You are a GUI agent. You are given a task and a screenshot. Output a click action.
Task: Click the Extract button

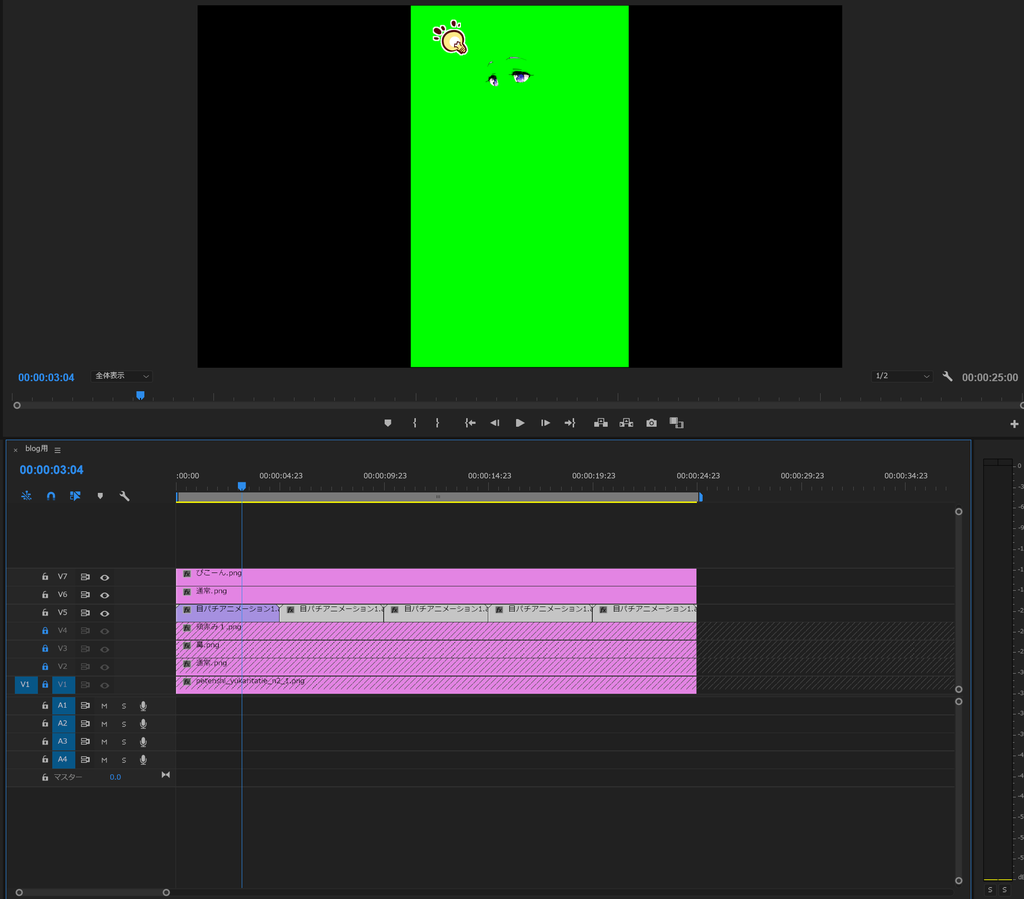pos(626,423)
